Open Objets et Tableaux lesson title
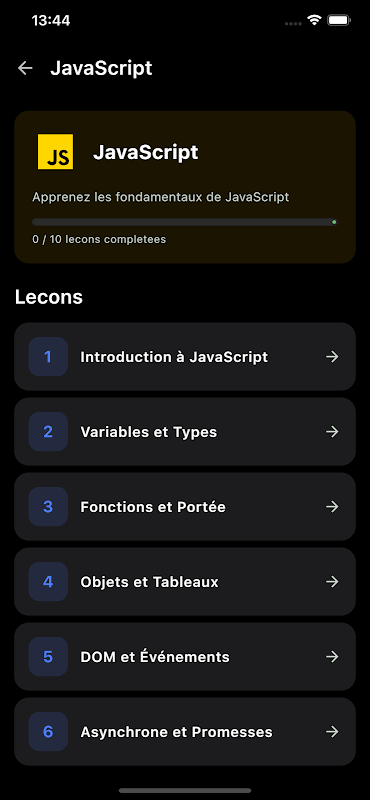Viewport: 370px width, 800px height. [150, 582]
